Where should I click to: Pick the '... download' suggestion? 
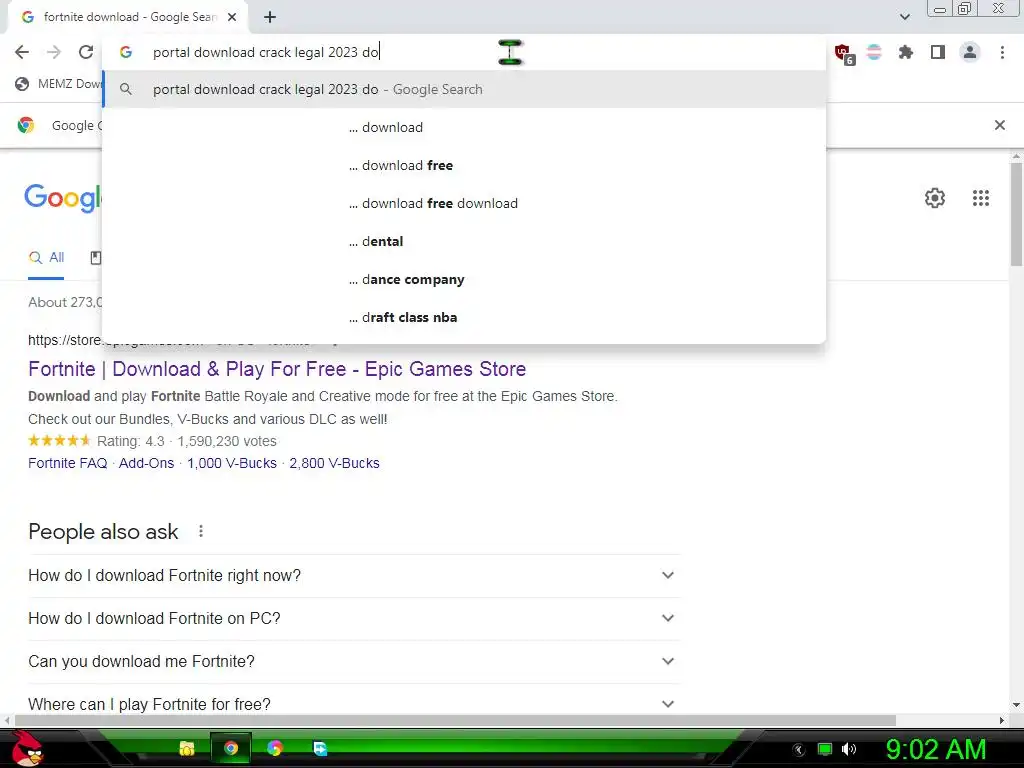[x=464, y=127]
